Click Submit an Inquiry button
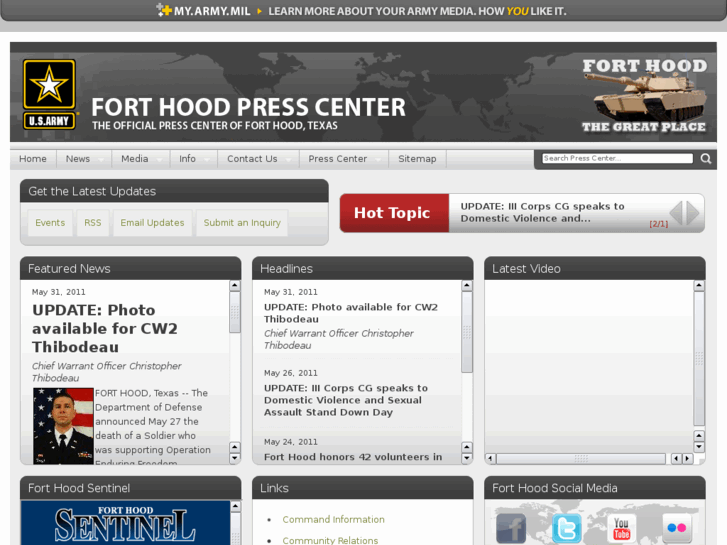The height and width of the screenshot is (545, 727). pos(242,223)
